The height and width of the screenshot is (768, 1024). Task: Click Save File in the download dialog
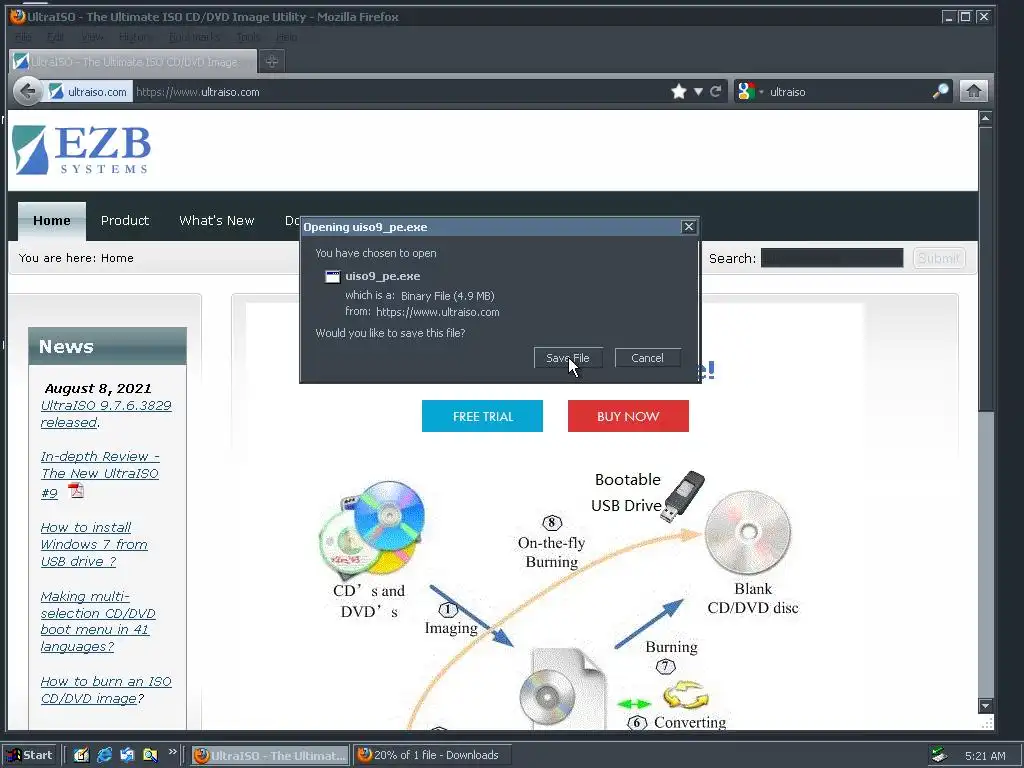568,358
